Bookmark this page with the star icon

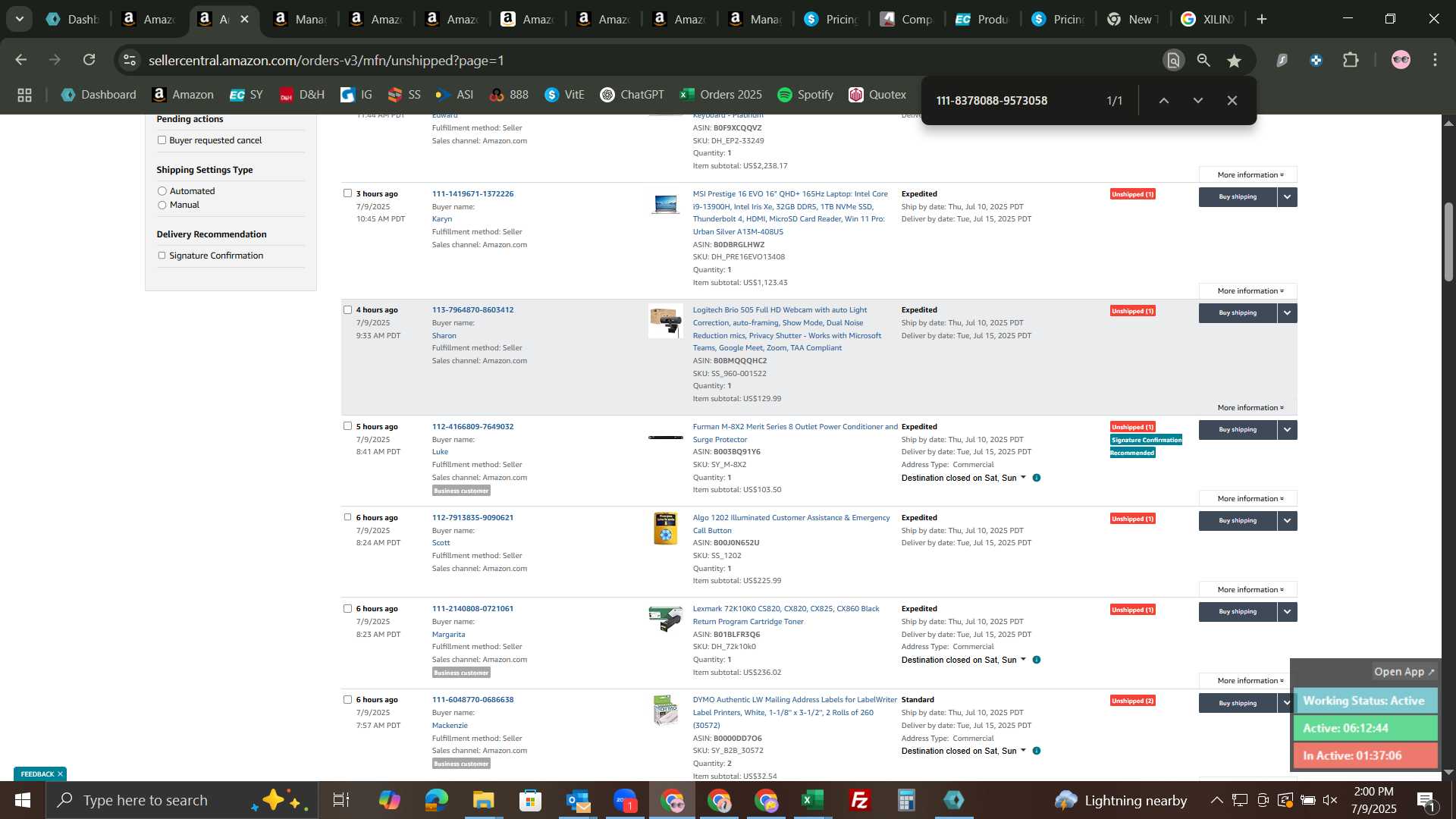(1235, 60)
